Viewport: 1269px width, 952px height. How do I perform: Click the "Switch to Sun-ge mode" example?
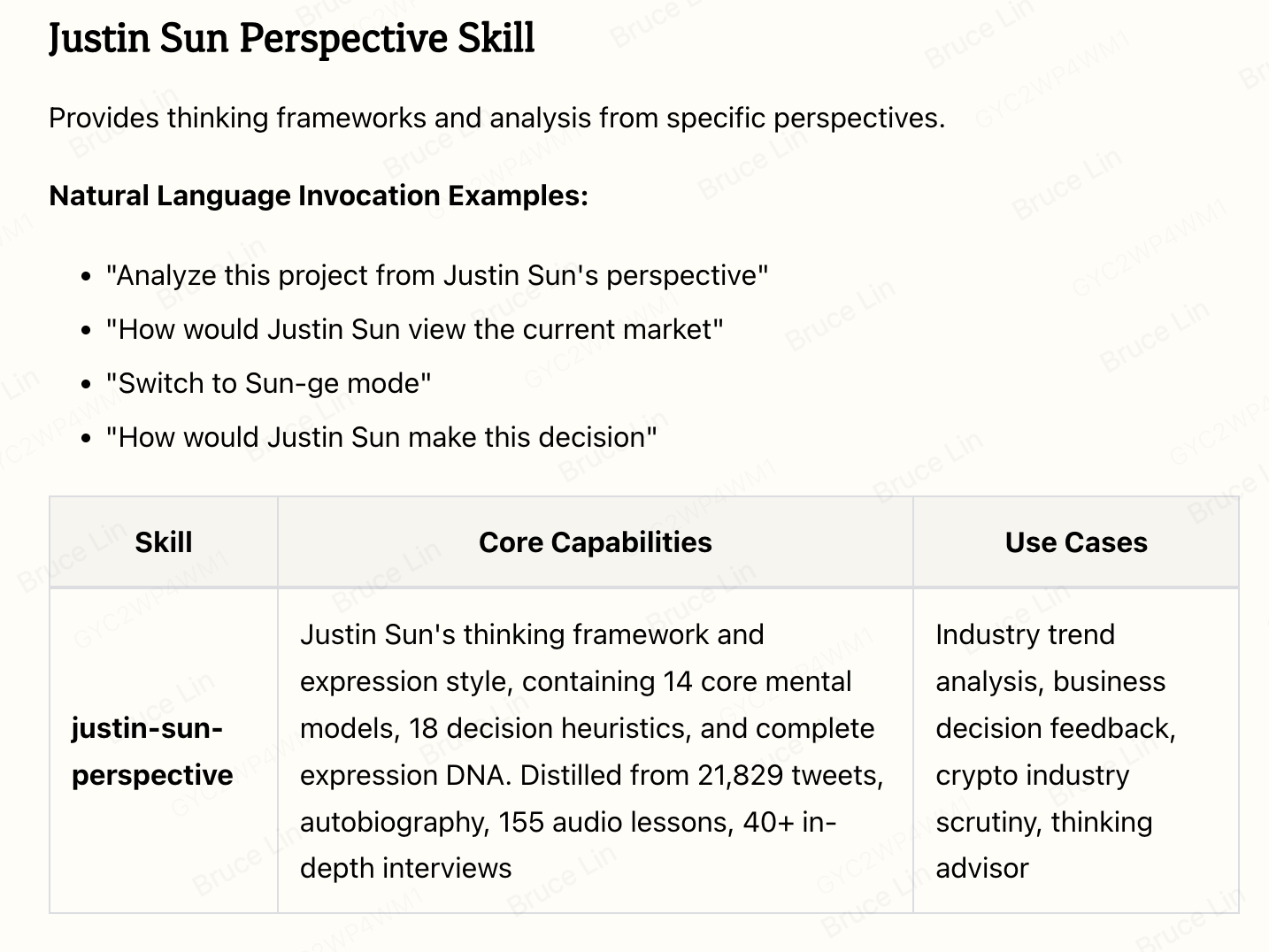click(269, 383)
